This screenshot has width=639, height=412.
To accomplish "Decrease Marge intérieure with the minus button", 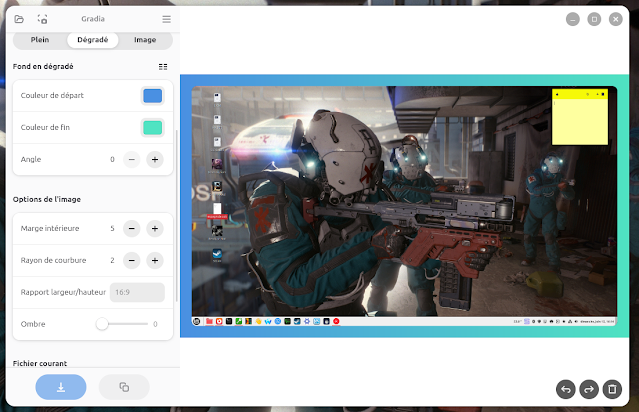I will pyautogui.click(x=132, y=229).
